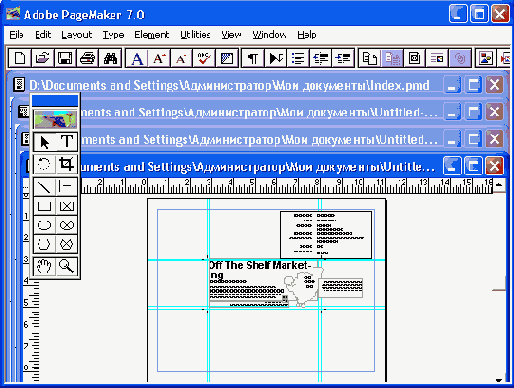Select the Rectangle Frame tool
The width and height of the screenshot is (514, 388).
[67, 206]
